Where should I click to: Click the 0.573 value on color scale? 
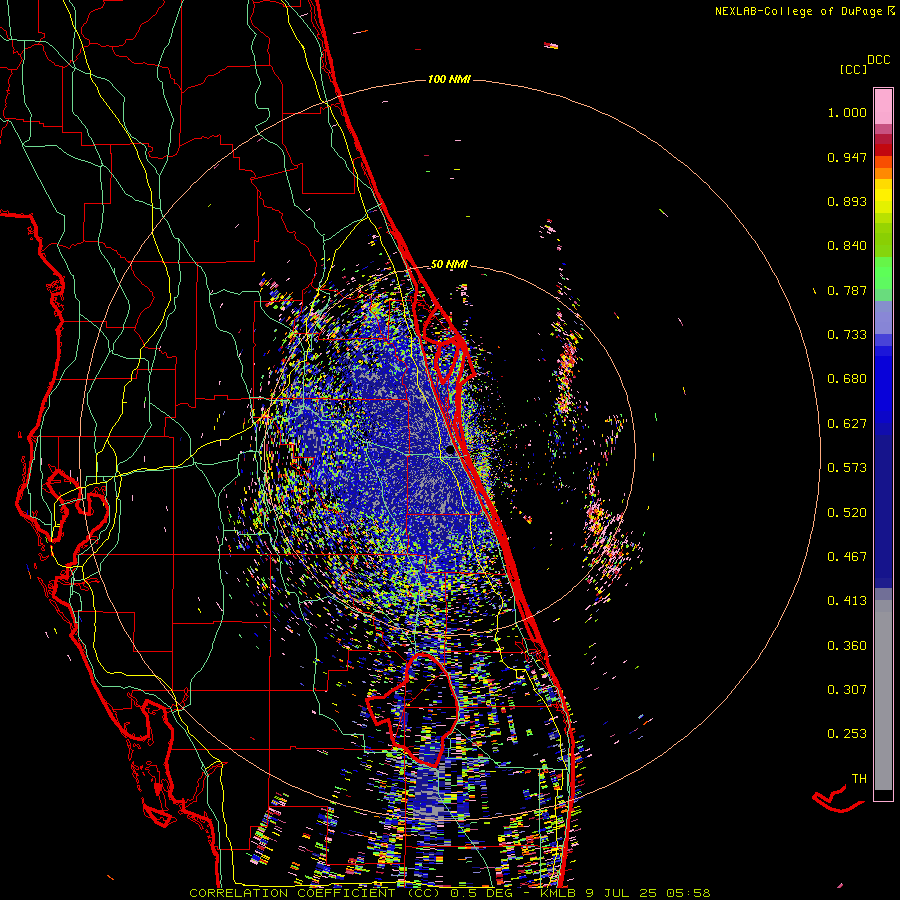(847, 468)
